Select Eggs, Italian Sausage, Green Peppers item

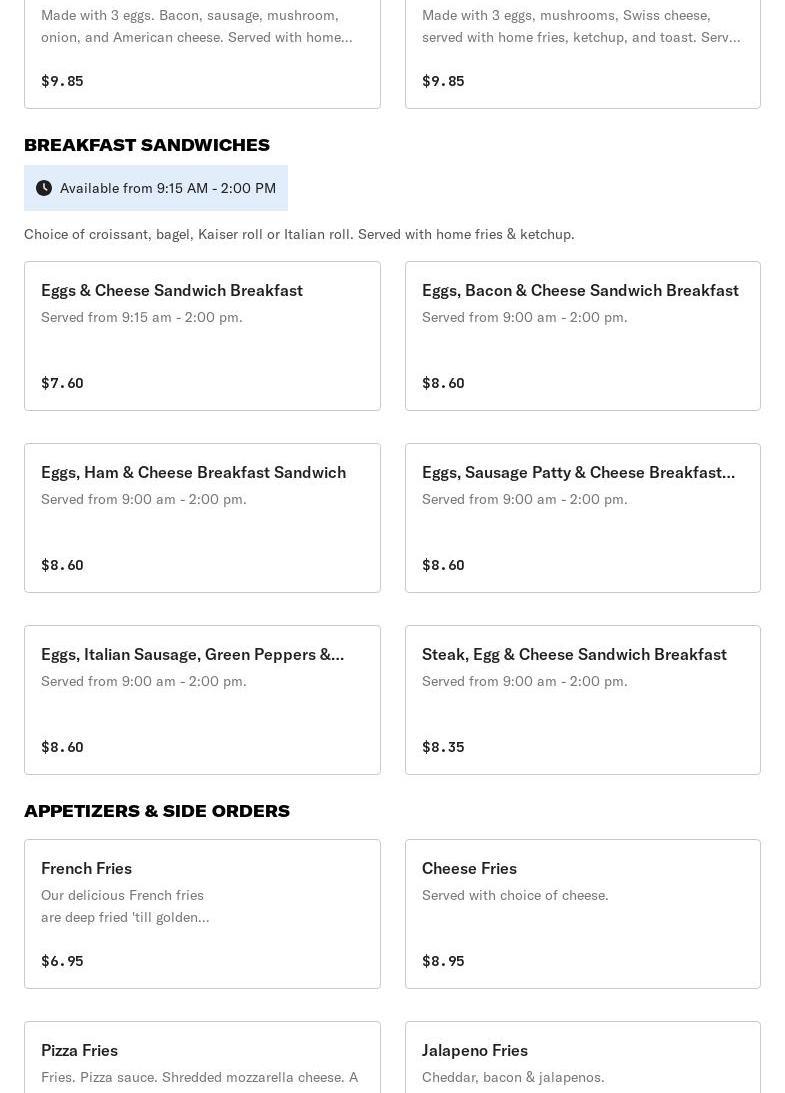(x=202, y=700)
